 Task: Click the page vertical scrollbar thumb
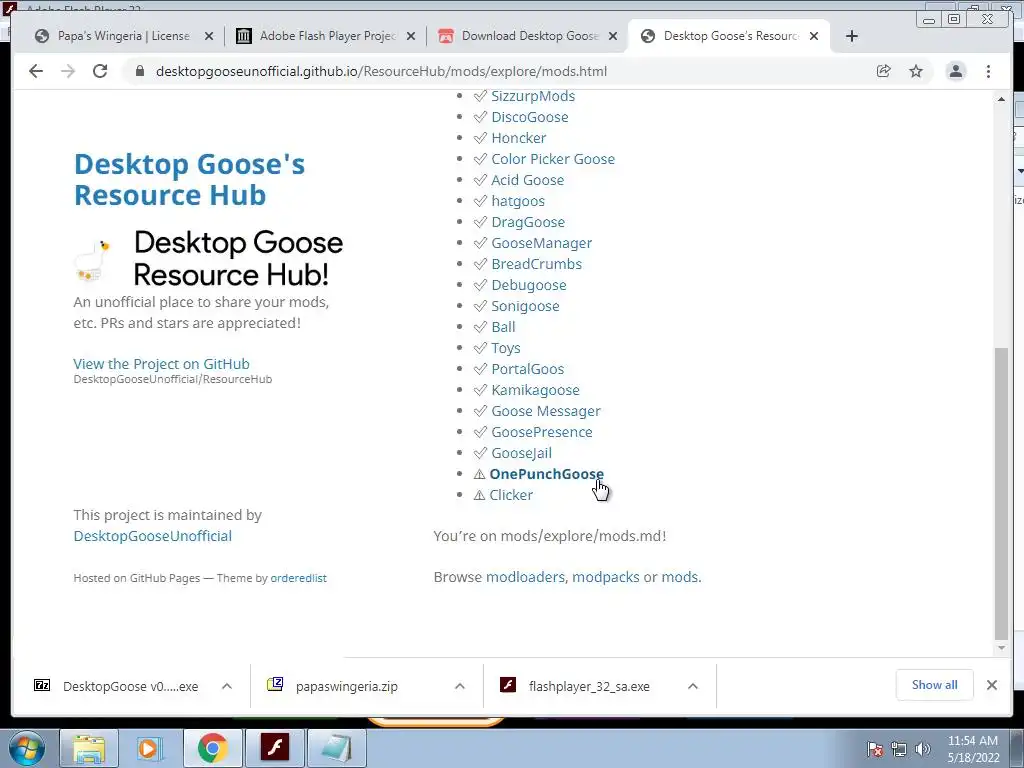[x=1001, y=494]
